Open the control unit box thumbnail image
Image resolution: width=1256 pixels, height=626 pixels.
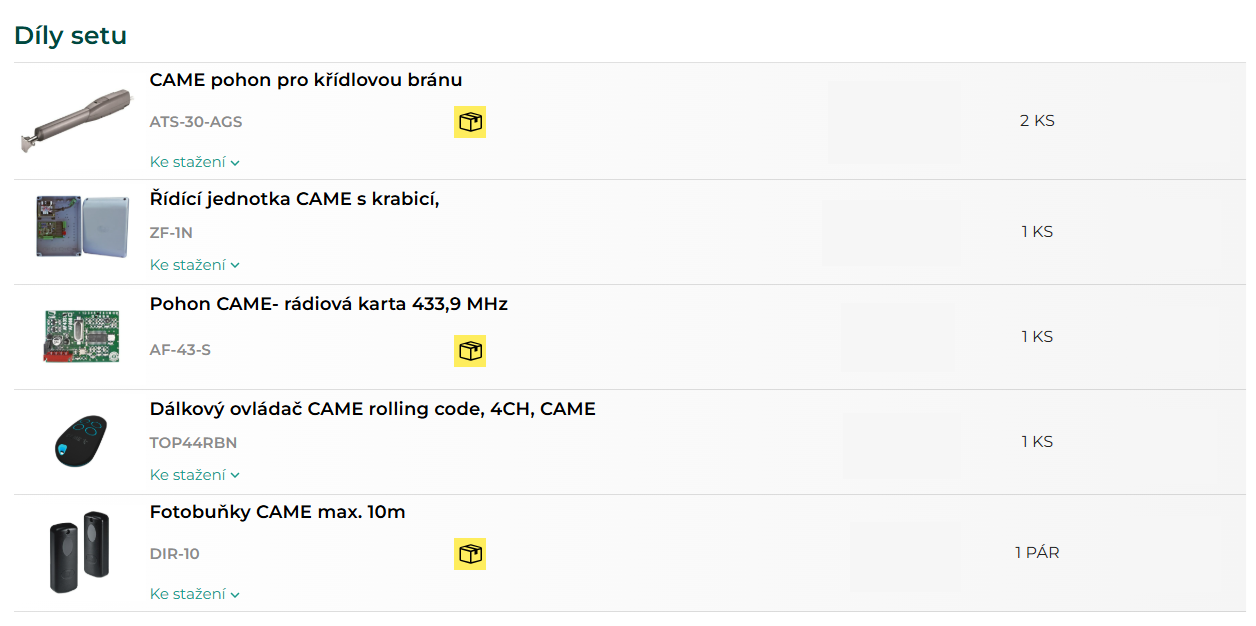[82, 227]
